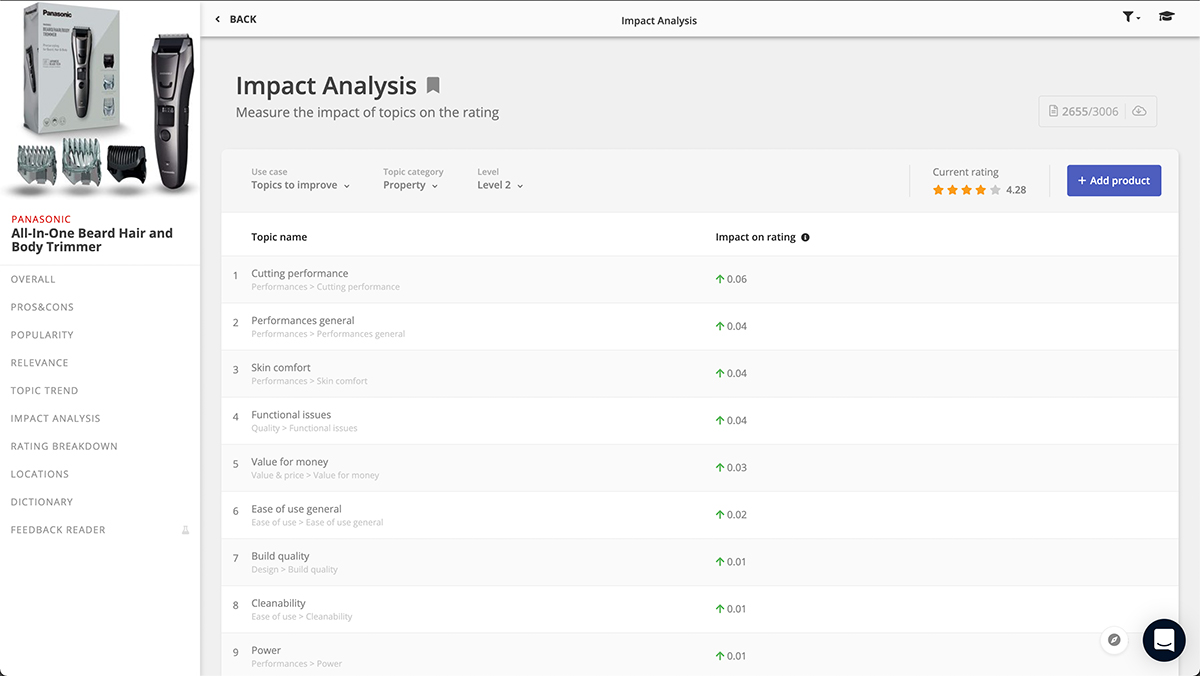The height and width of the screenshot is (676, 1200).
Task: Click the Feedback Reader lock icon
Action: 185,530
